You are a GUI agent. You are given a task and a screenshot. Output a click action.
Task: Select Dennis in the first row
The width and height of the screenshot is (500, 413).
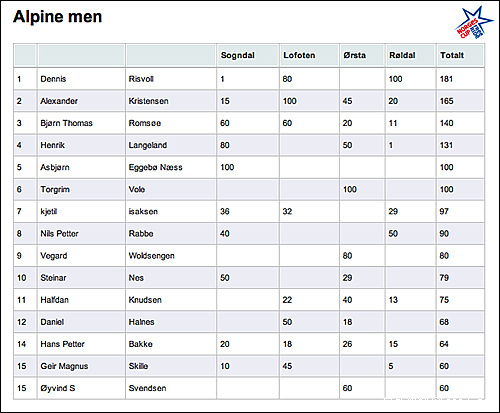point(53,79)
